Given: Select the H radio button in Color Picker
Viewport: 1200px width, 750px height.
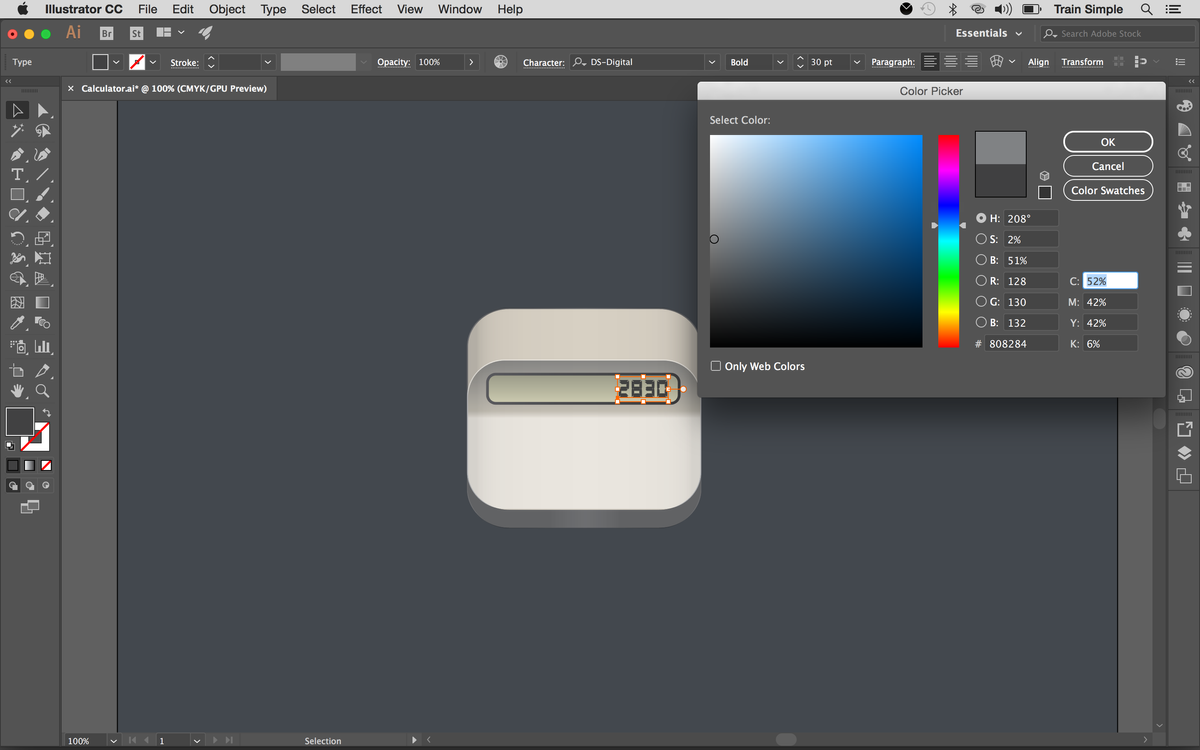Looking at the screenshot, I should (x=982, y=218).
